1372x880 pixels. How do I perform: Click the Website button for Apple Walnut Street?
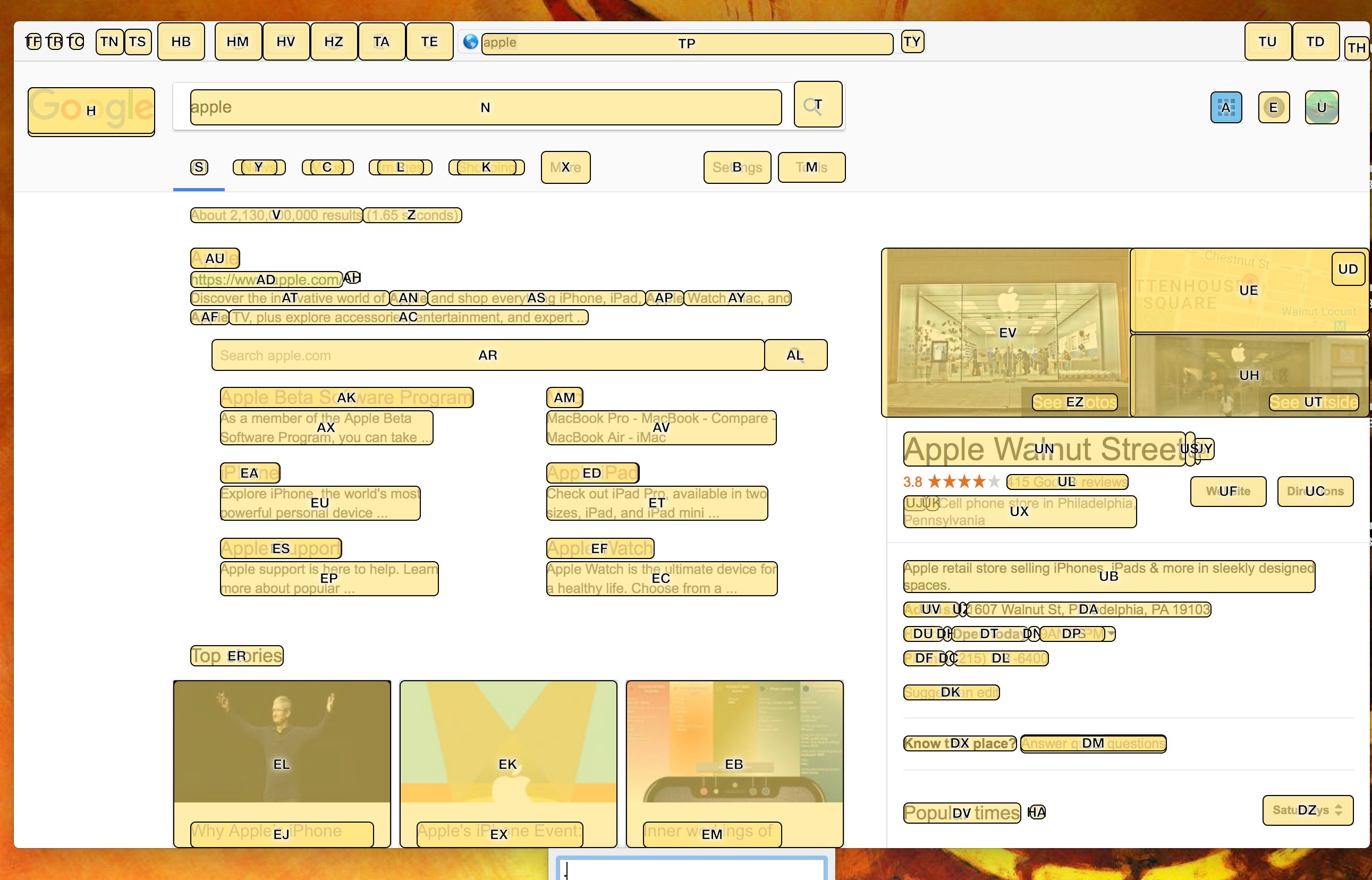point(1228,491)
